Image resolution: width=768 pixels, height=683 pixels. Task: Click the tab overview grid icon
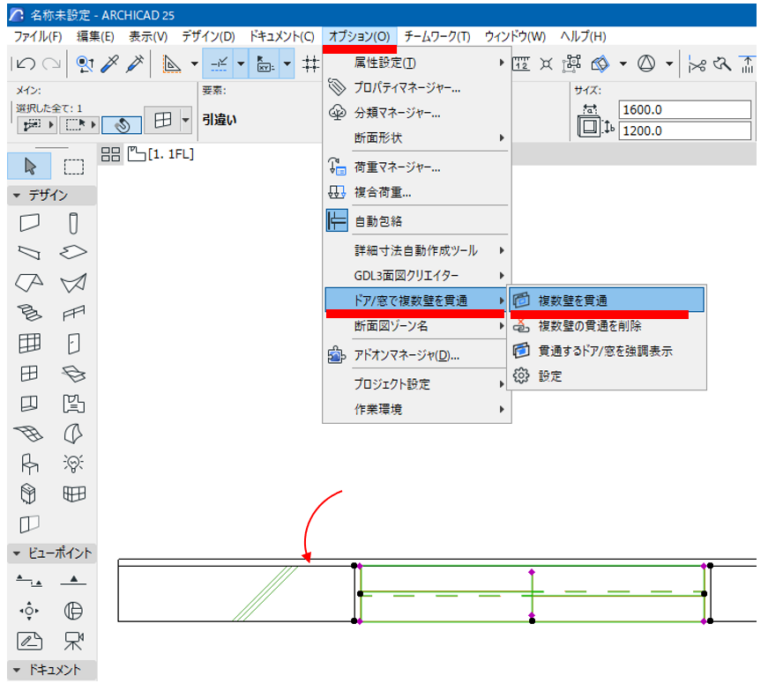point(110,154)
